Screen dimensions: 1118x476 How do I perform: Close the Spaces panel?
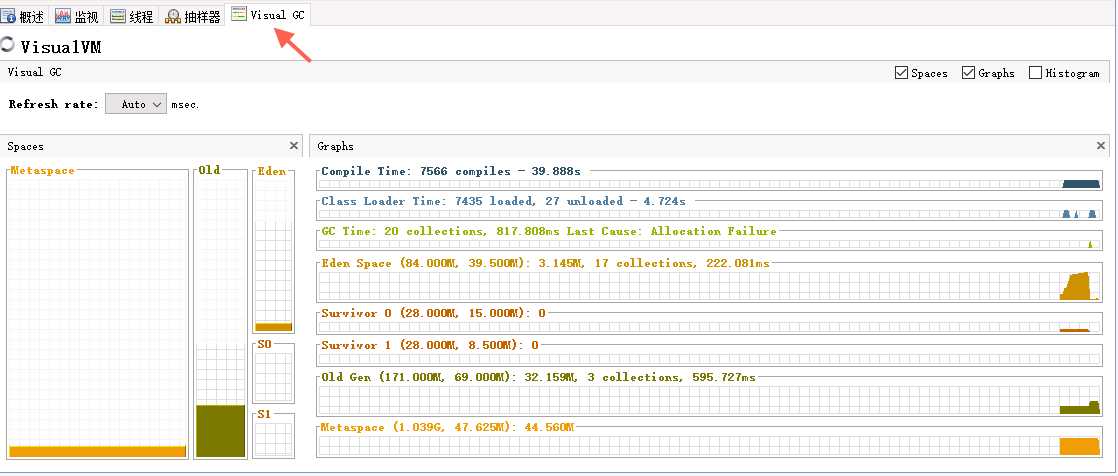click(x=294, y=145)
